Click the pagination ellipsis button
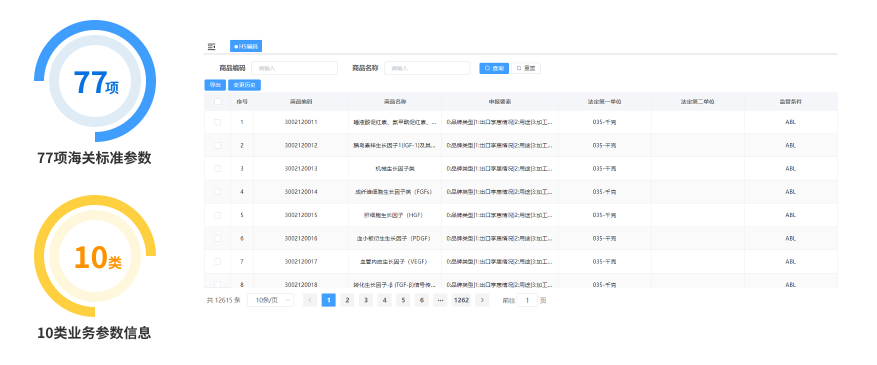The image size is (877, 365). (x=440, y=300)
